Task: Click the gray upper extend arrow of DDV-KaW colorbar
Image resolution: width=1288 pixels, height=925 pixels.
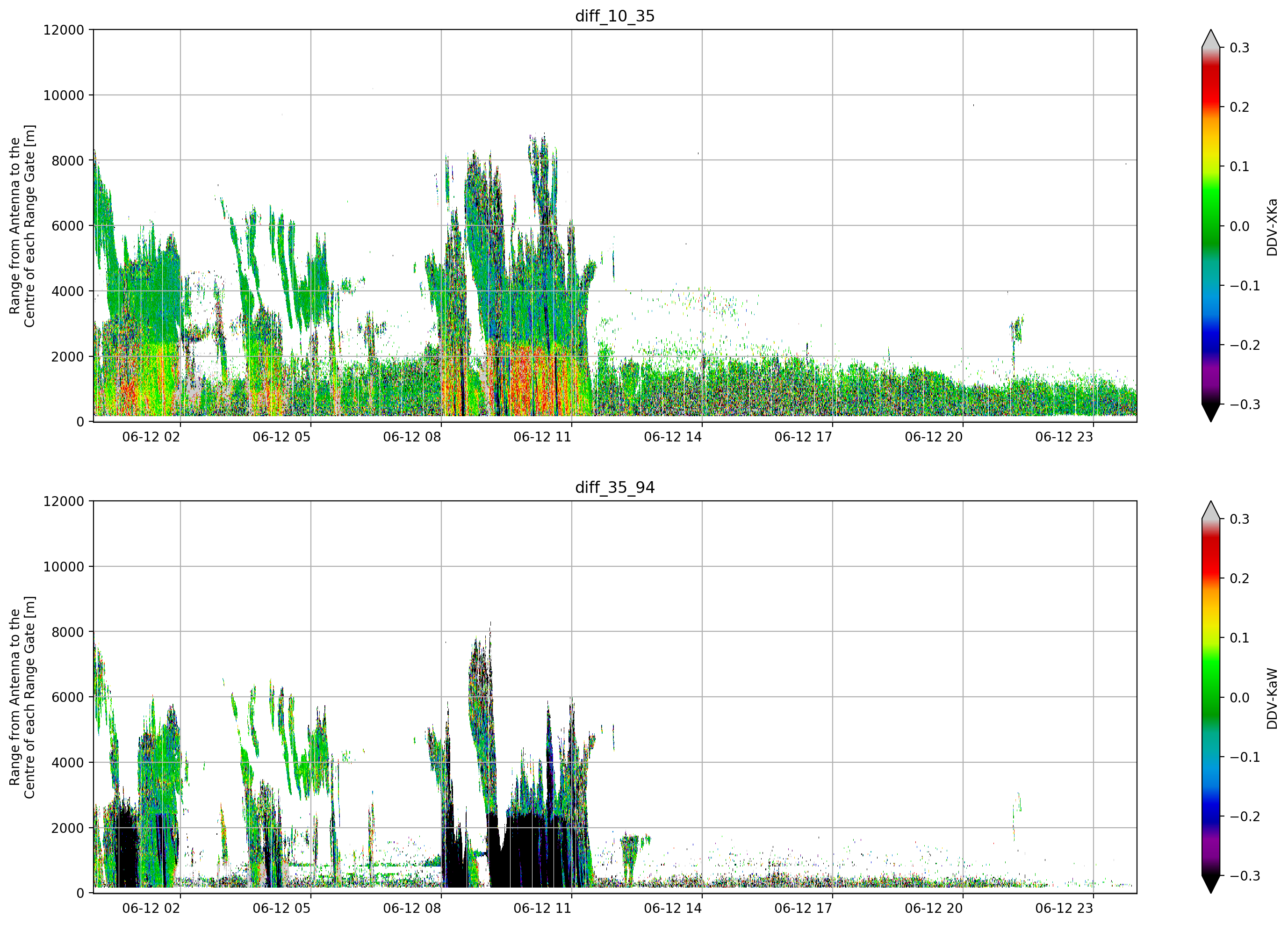Action: pos(1211,511)
